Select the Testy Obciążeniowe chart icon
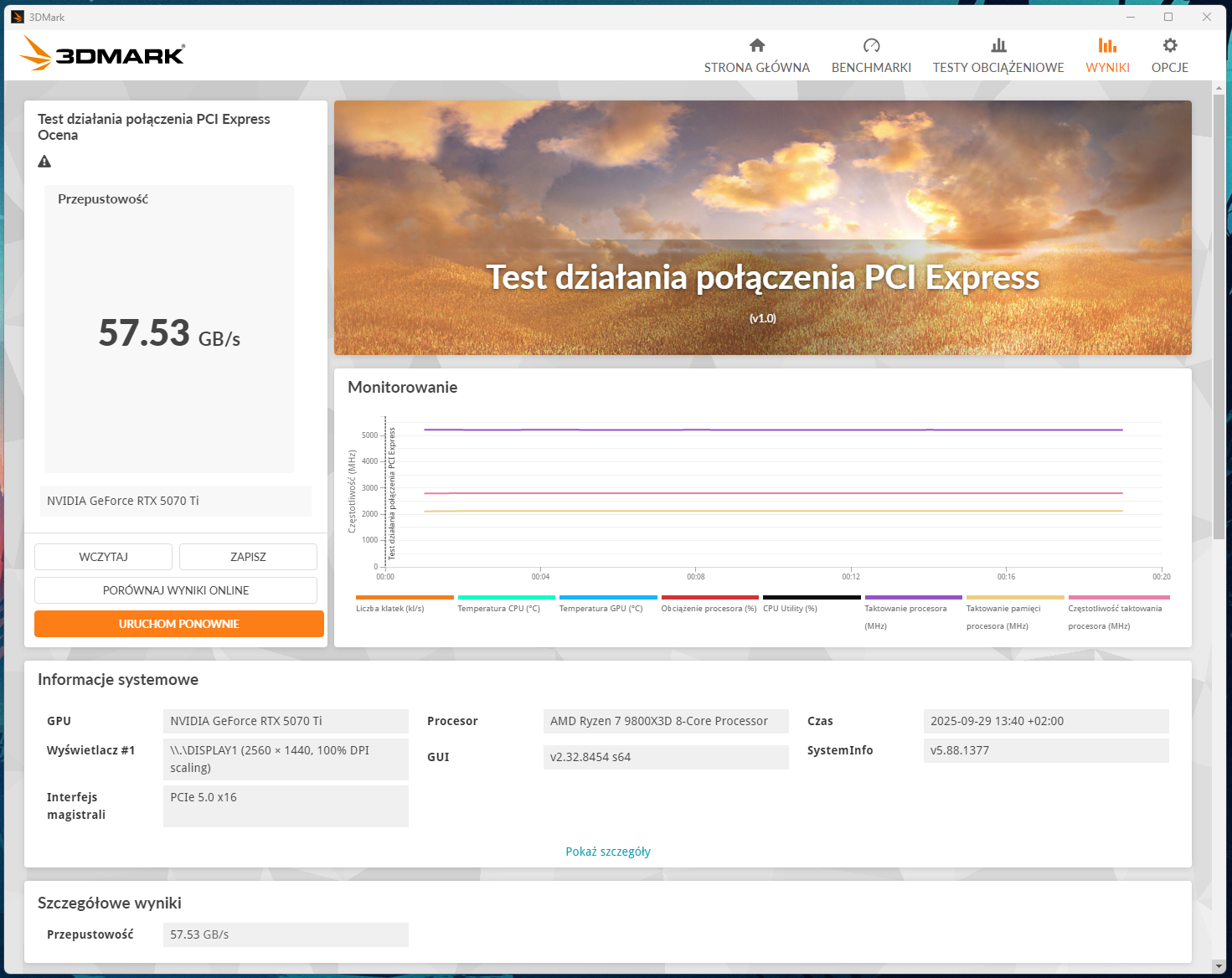Image resolution: width=1232 pixels, height=978 pixels. pyautogui.click(x=998, y=45)
